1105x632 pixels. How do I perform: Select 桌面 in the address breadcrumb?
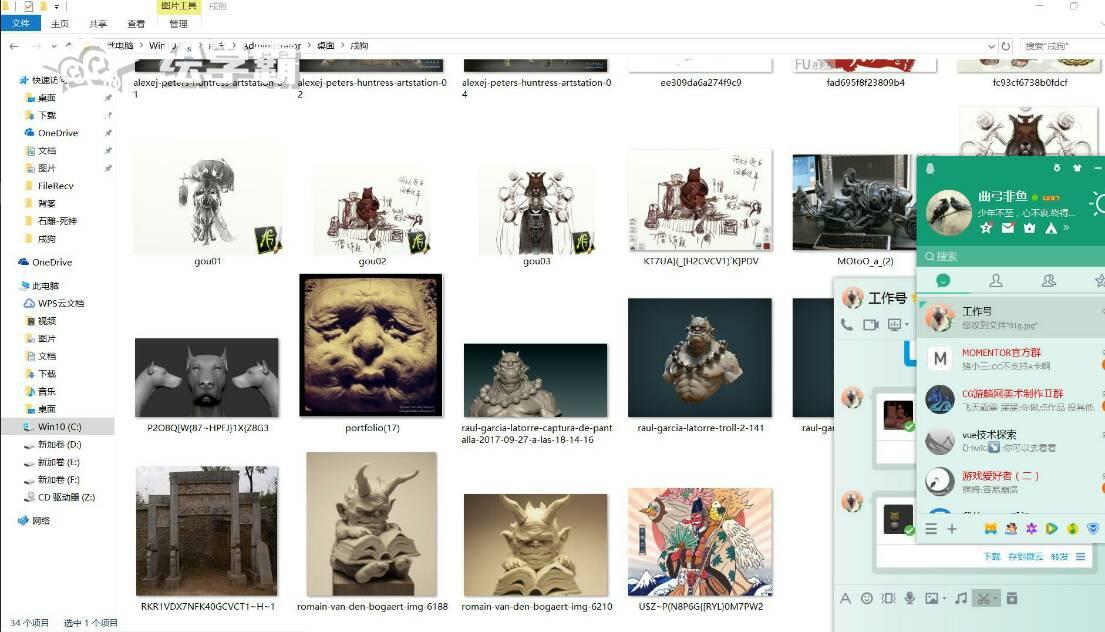[326, 46]
